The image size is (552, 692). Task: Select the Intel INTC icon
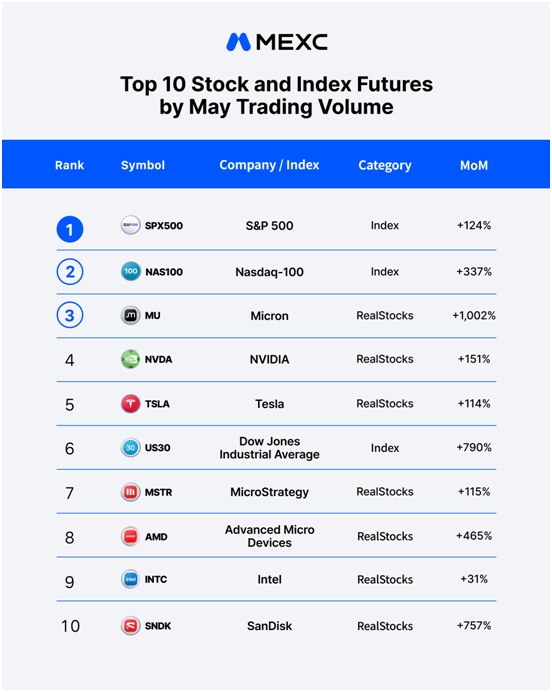131,579
